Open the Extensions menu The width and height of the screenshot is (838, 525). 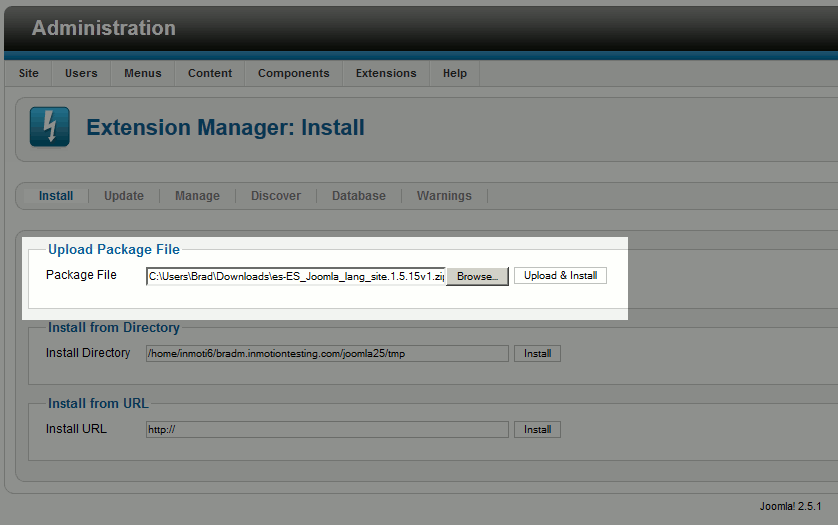(386, 73)
